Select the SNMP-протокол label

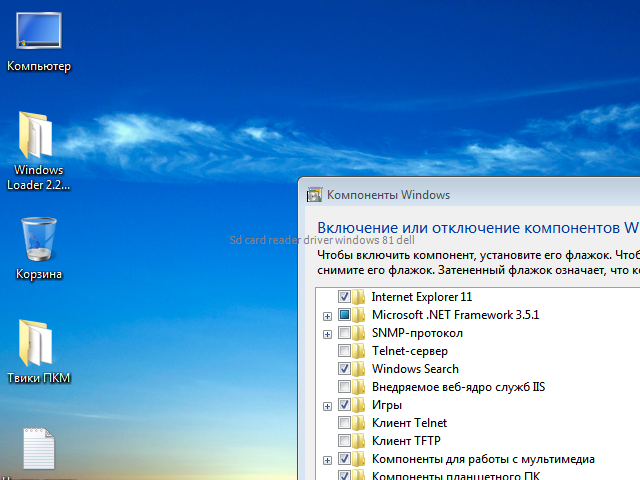(417, 333)
